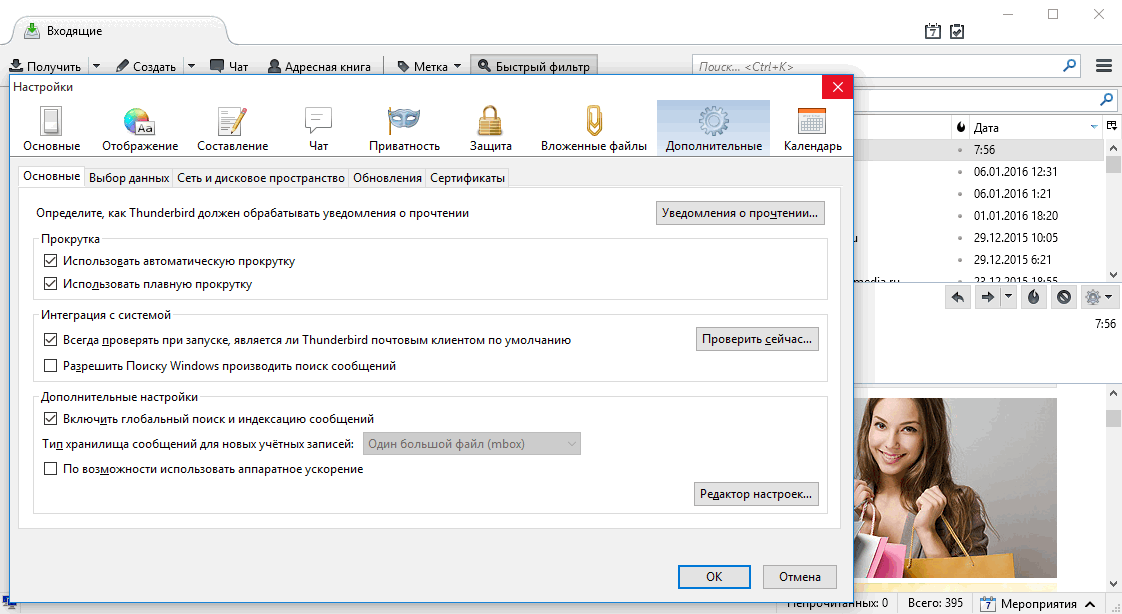
Task: Switch to the Выбор данных tab
Action: pyautogui.click(x=129, y=178)
